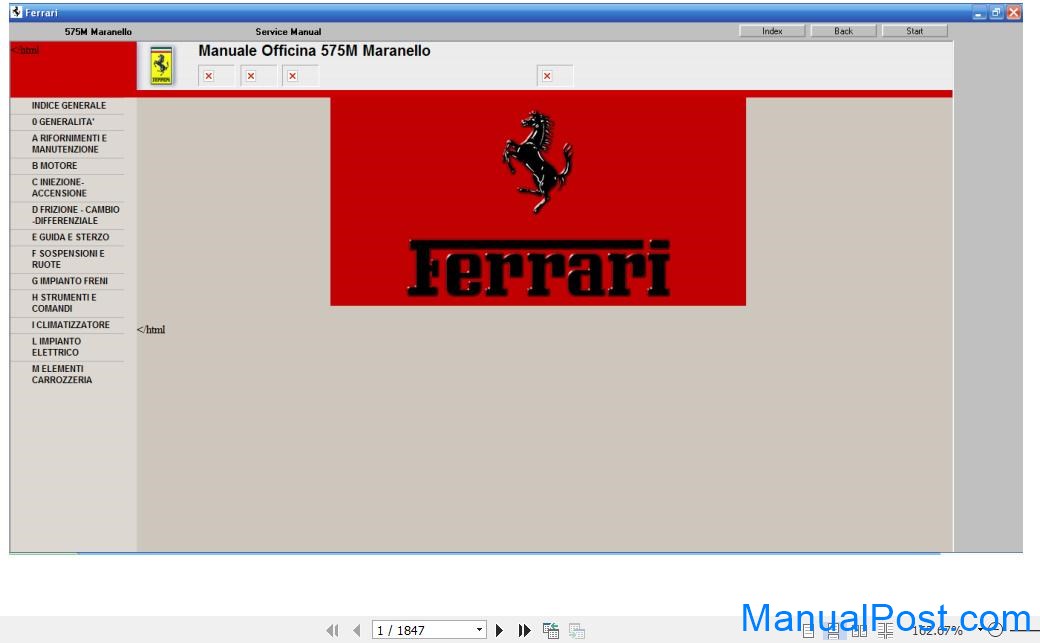Click Ferrari app icon in title bar
Screen dimensions: 1040x643
(x=17, y=12)
